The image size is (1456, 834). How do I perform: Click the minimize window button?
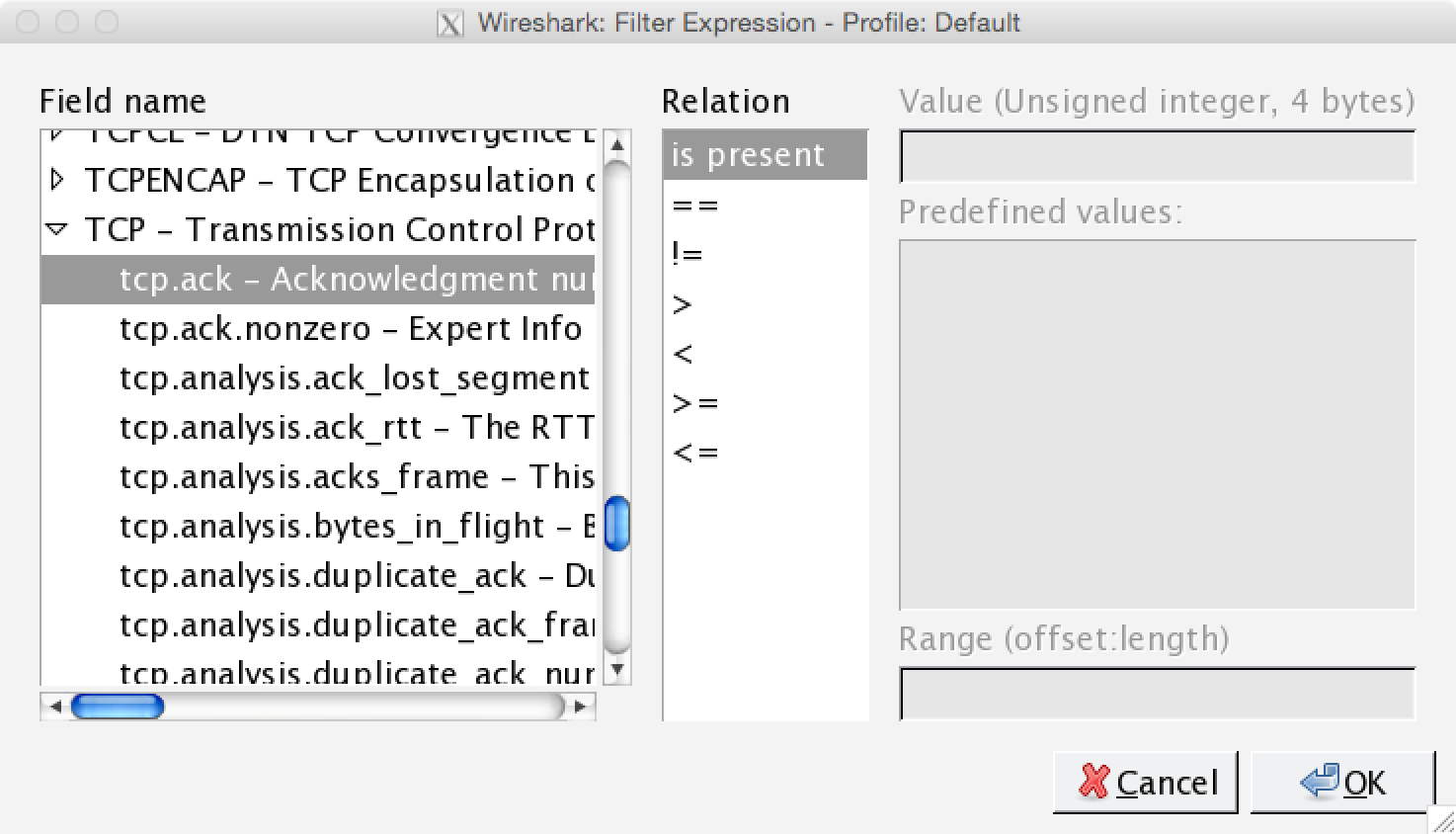pos(67,22)
